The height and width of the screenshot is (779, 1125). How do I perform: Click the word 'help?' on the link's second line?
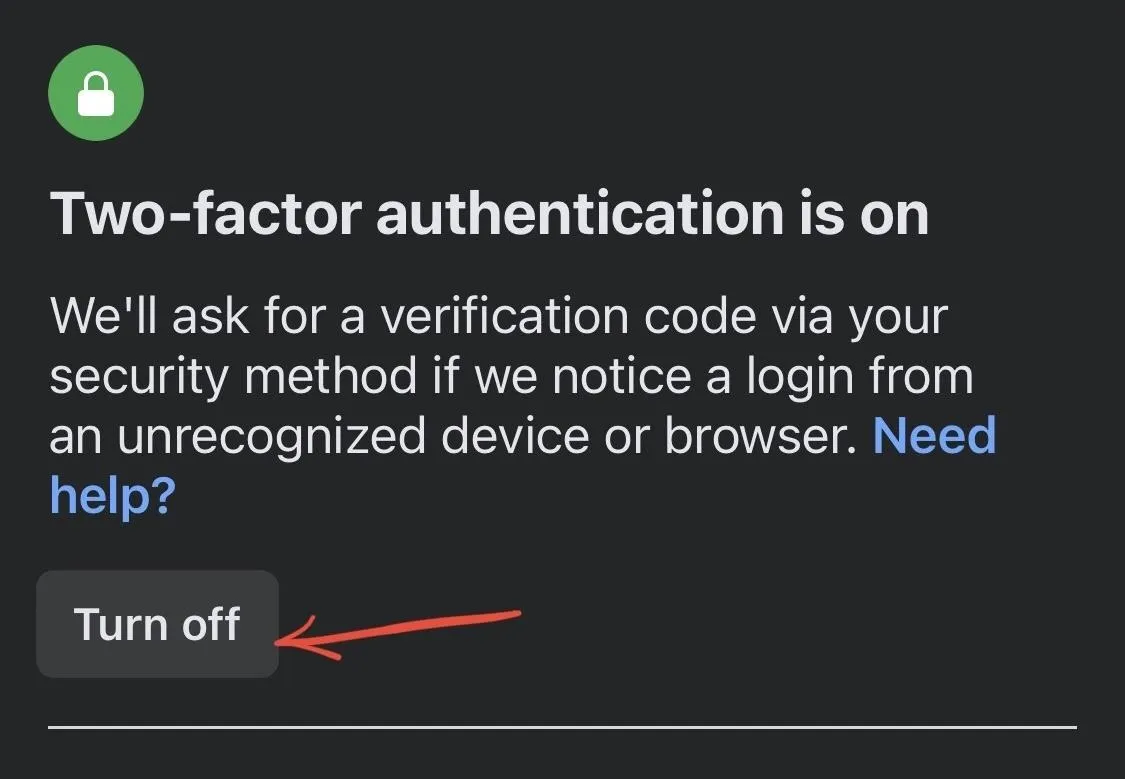pos(113,496)
